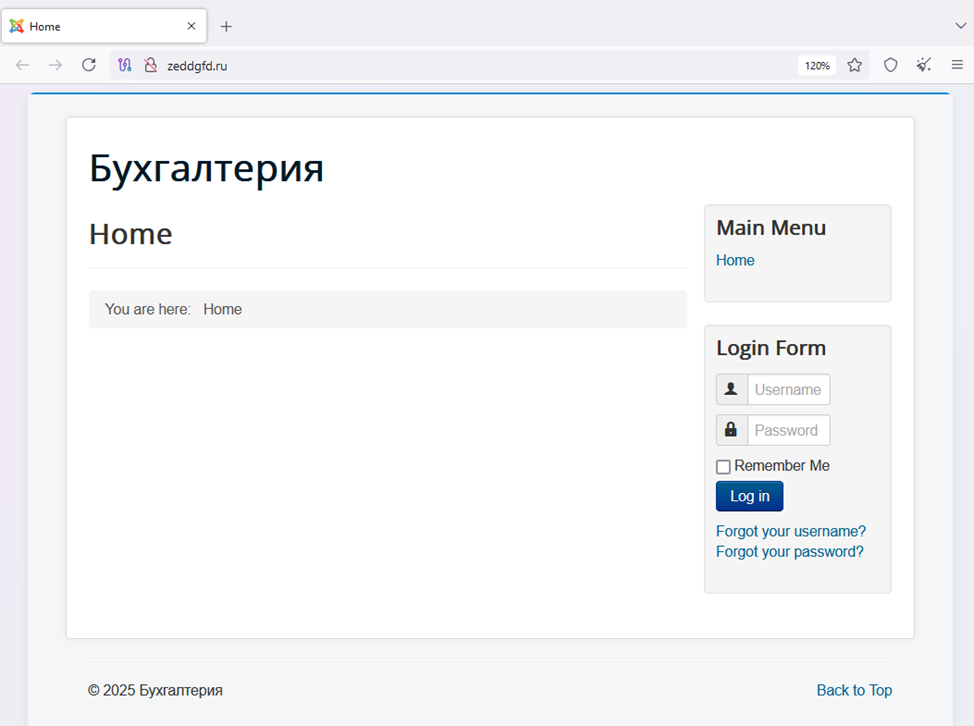Click the Back to Top link
Screen dimensions: 974x726
[854, 690]
